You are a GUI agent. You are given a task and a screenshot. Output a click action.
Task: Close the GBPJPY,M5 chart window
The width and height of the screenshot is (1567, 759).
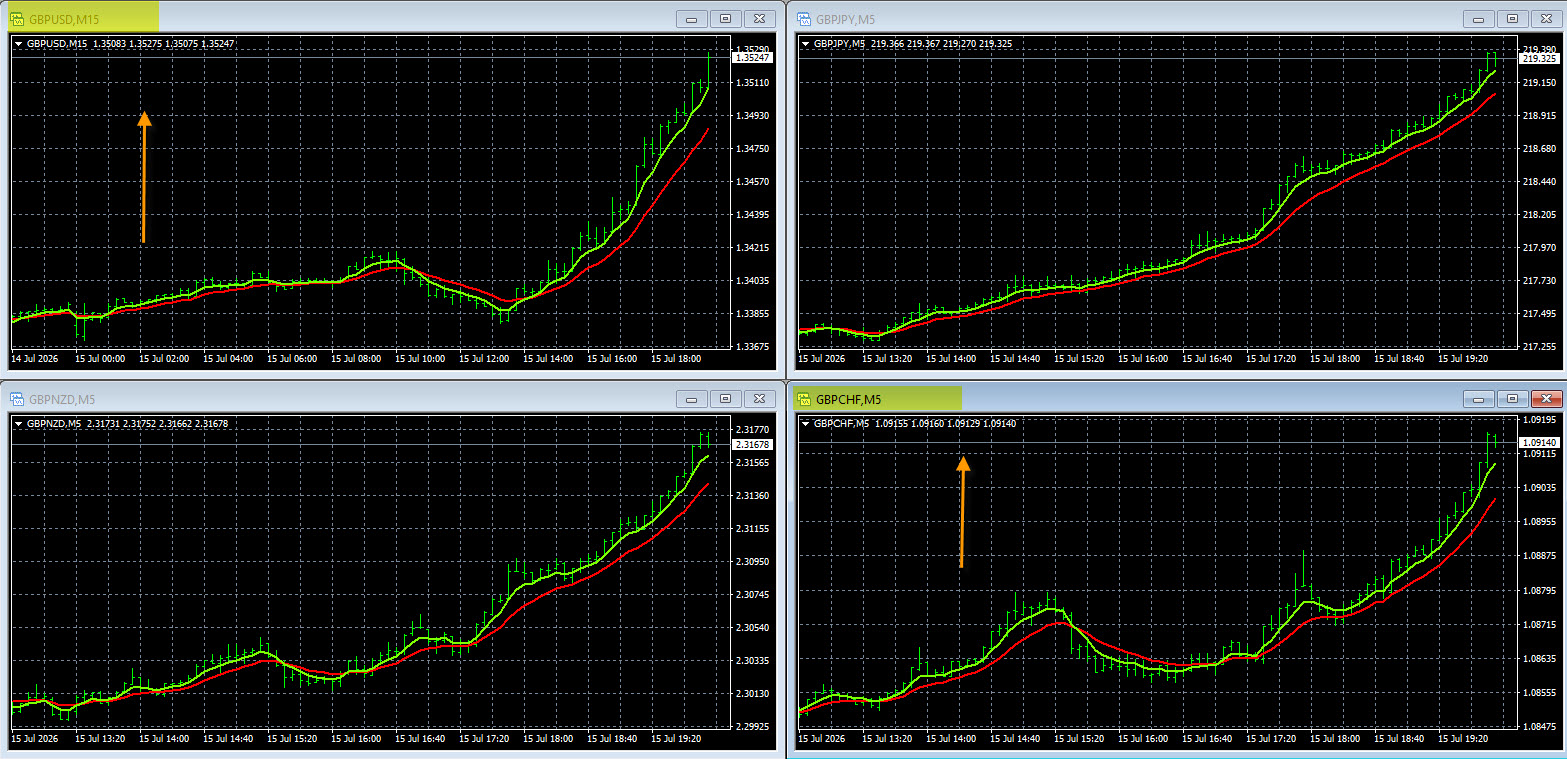(x=1546, y=18)
